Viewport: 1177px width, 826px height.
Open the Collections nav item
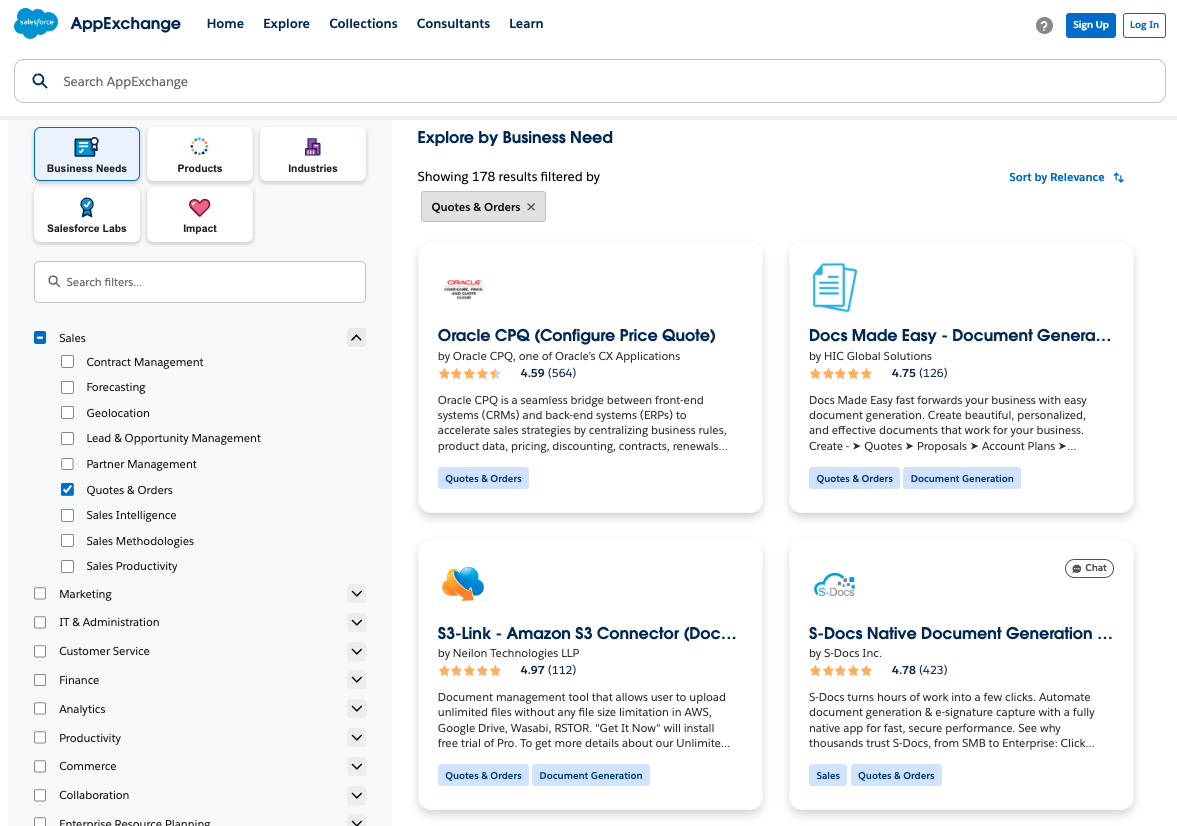(x=363, y=24)
